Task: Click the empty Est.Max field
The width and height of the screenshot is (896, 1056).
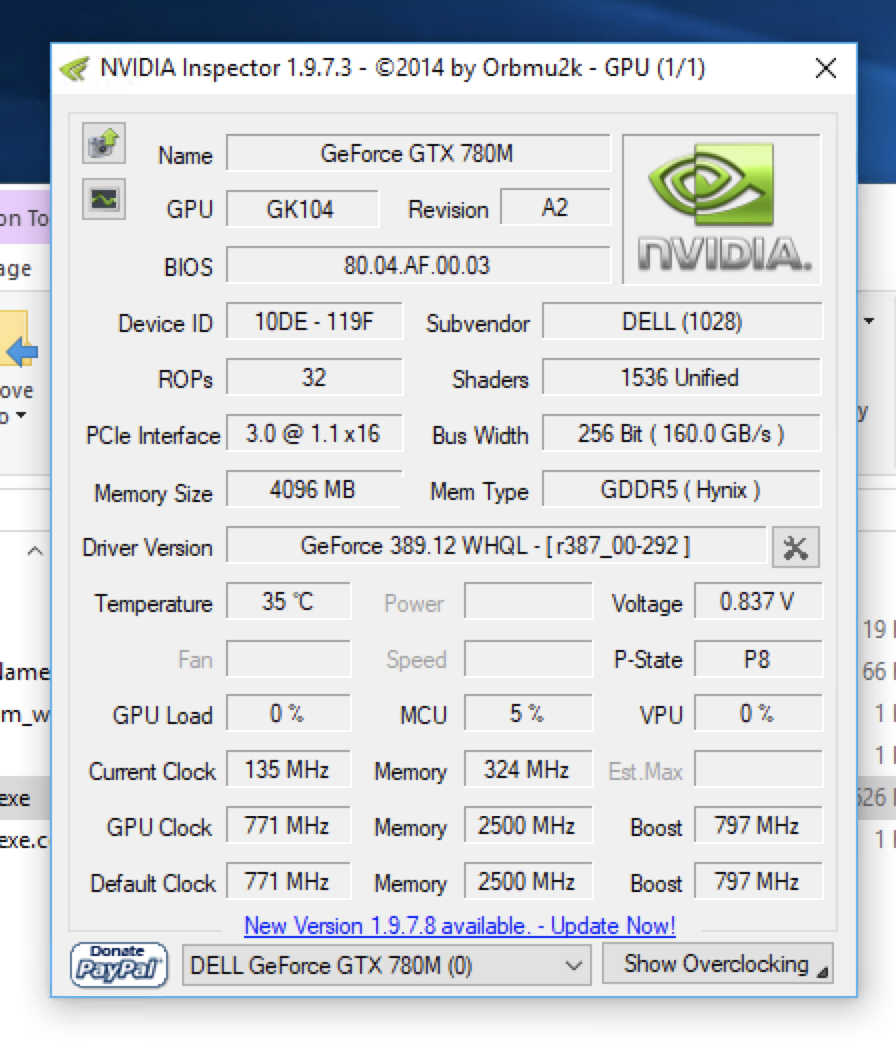Action: pos(758,769)
